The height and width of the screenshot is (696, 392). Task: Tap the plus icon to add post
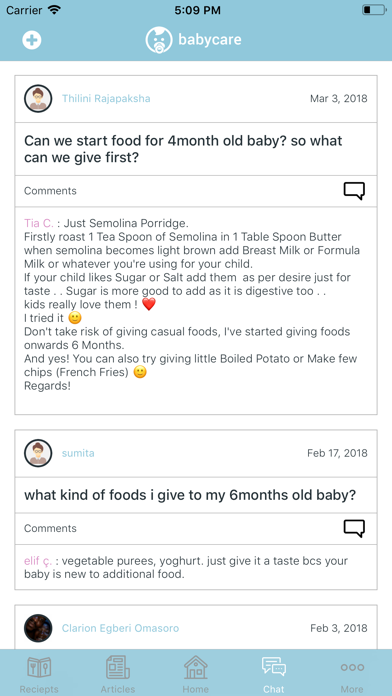pyautogui.click(x=32, y=40)
